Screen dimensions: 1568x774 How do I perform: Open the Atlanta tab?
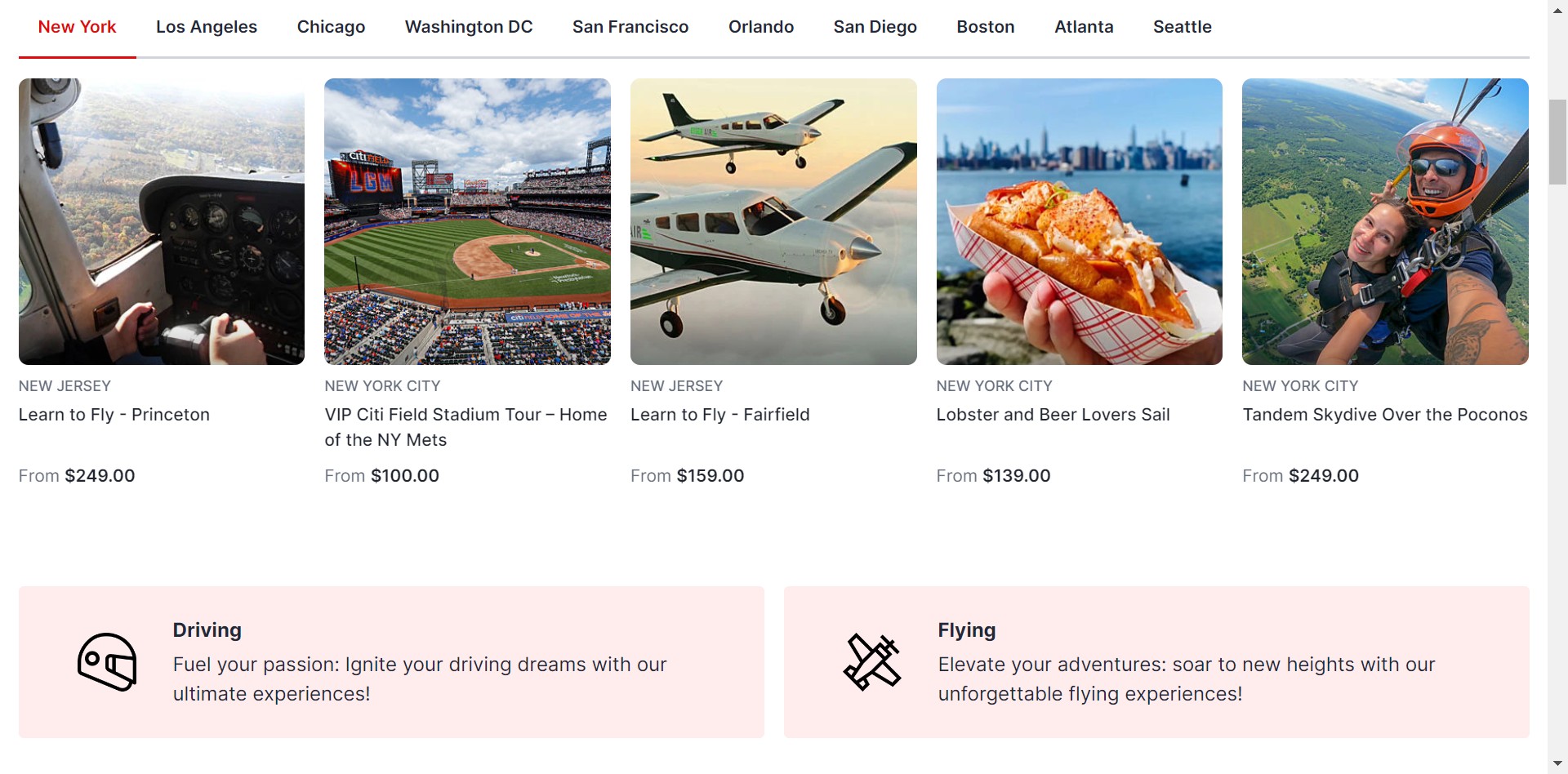1084,27
